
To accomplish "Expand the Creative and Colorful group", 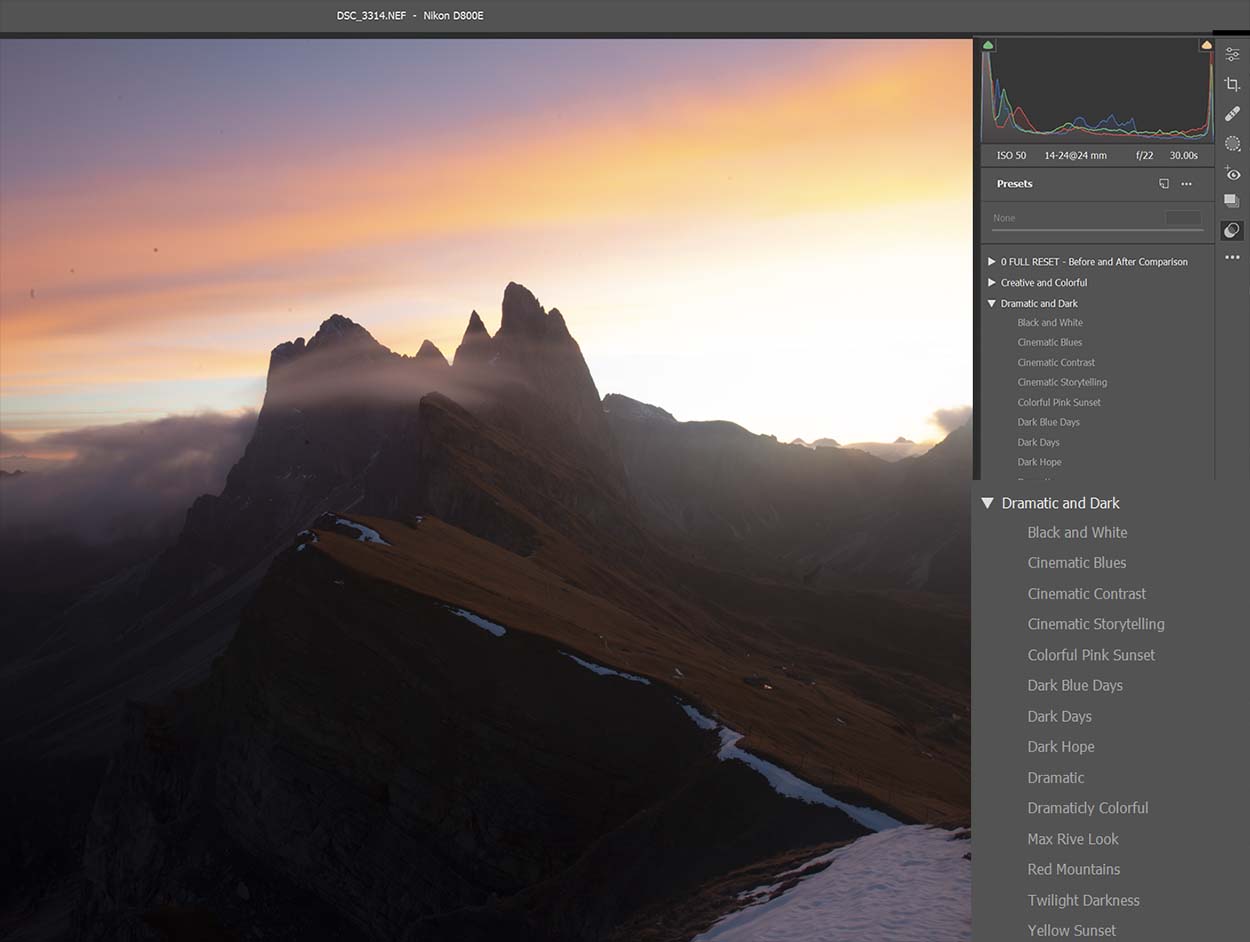I will [992, 283].
